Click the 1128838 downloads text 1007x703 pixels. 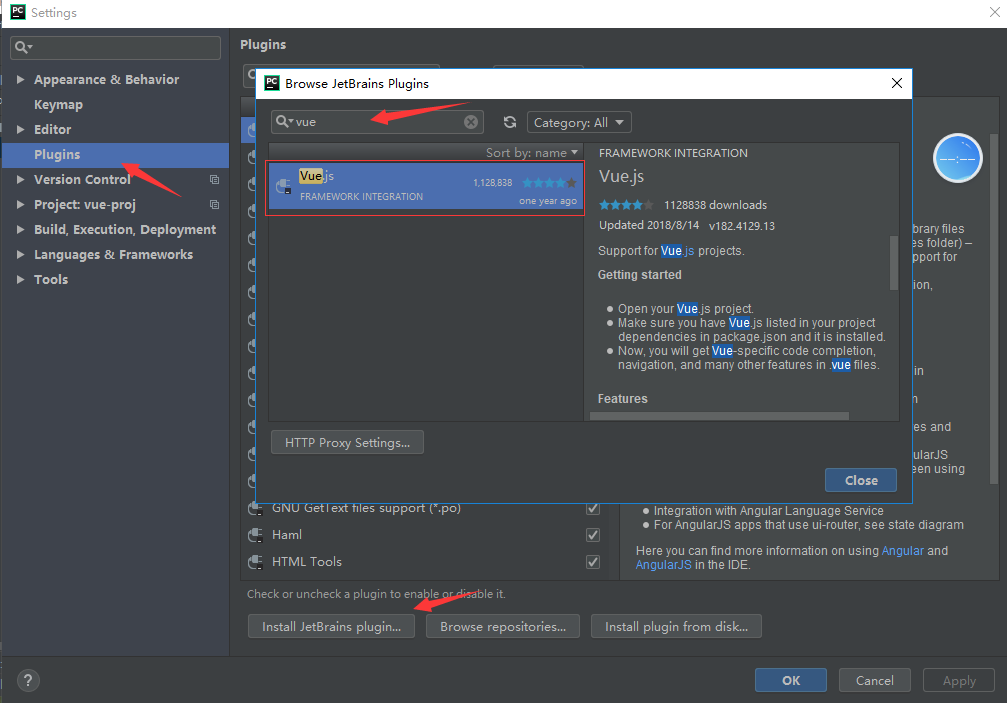tap(715, 205)
